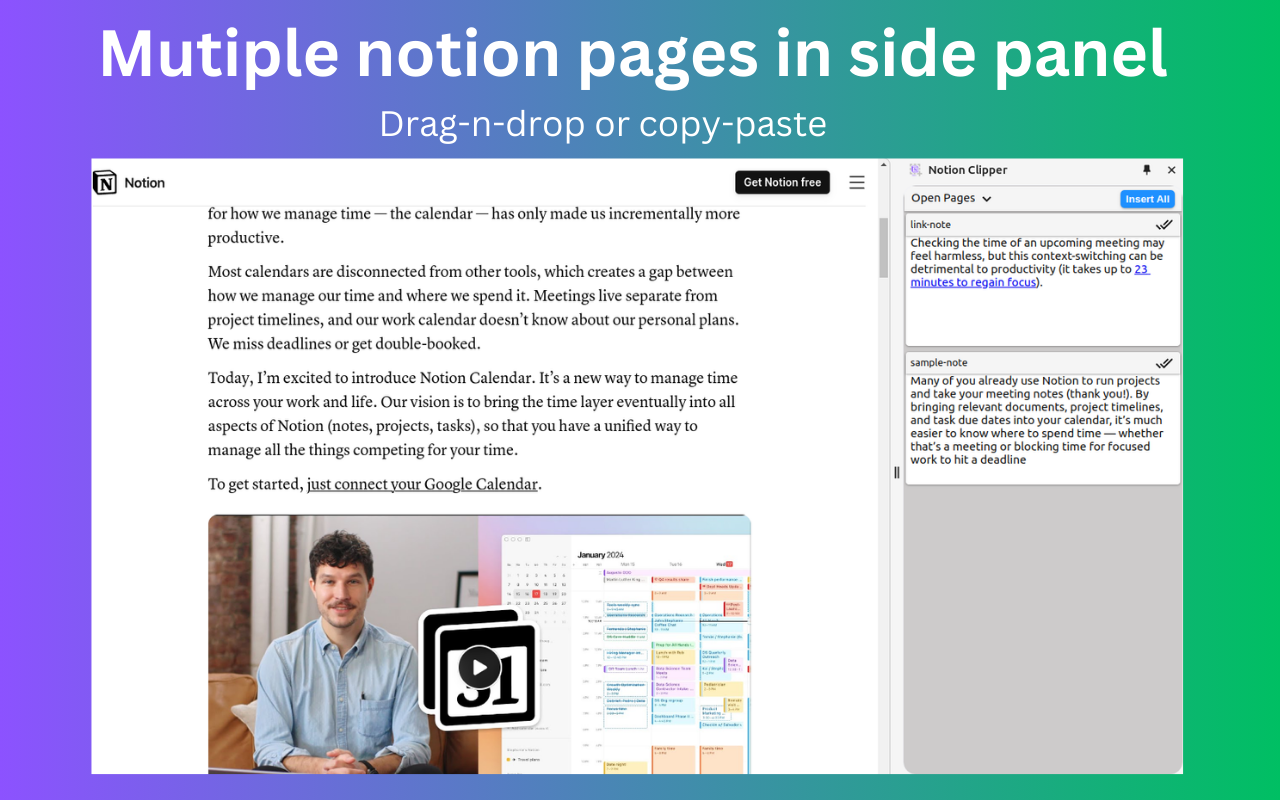
Task: Click inside the link-note text area
Action: 1043,291
